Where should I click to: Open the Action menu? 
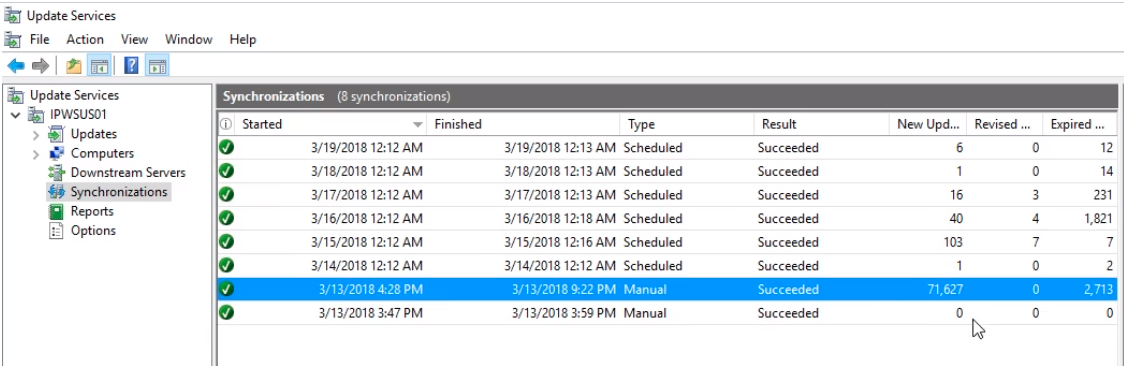(85, 39)
